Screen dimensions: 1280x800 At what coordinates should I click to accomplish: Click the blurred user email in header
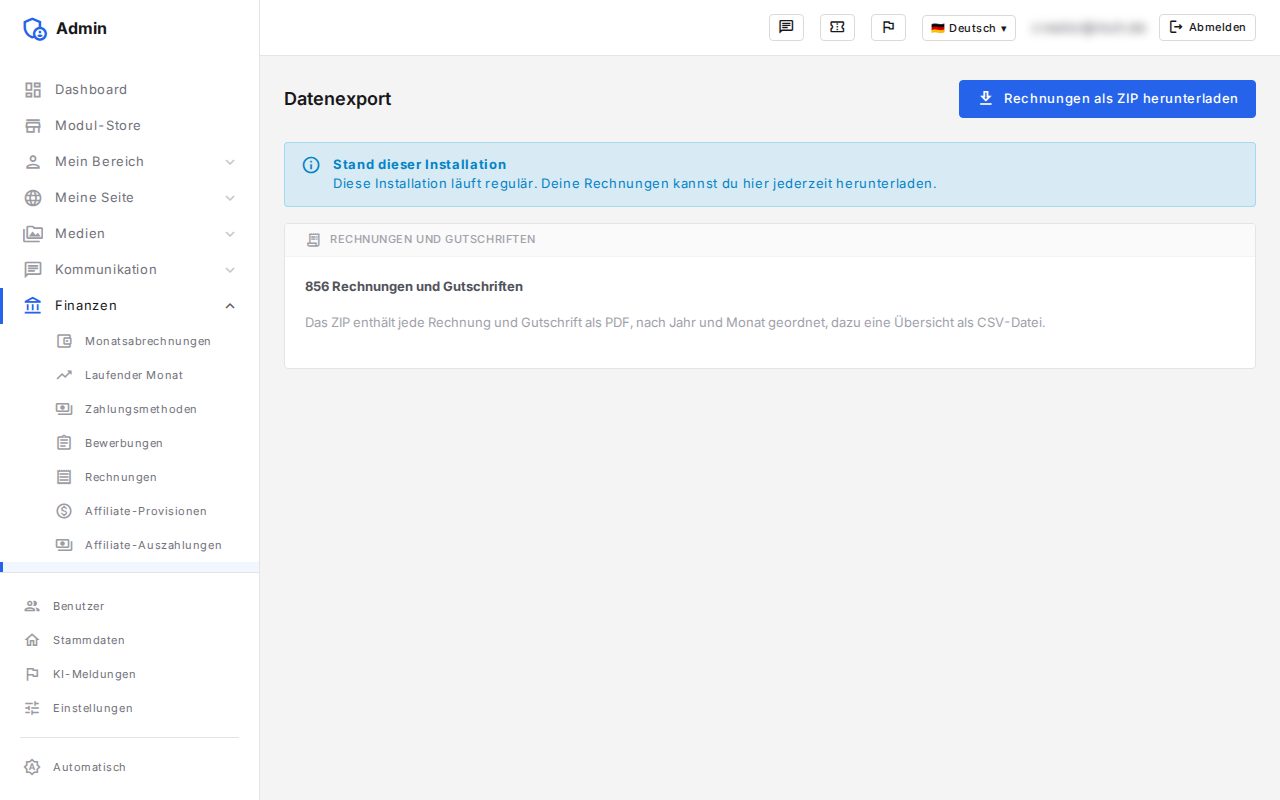pos(1087,28)
